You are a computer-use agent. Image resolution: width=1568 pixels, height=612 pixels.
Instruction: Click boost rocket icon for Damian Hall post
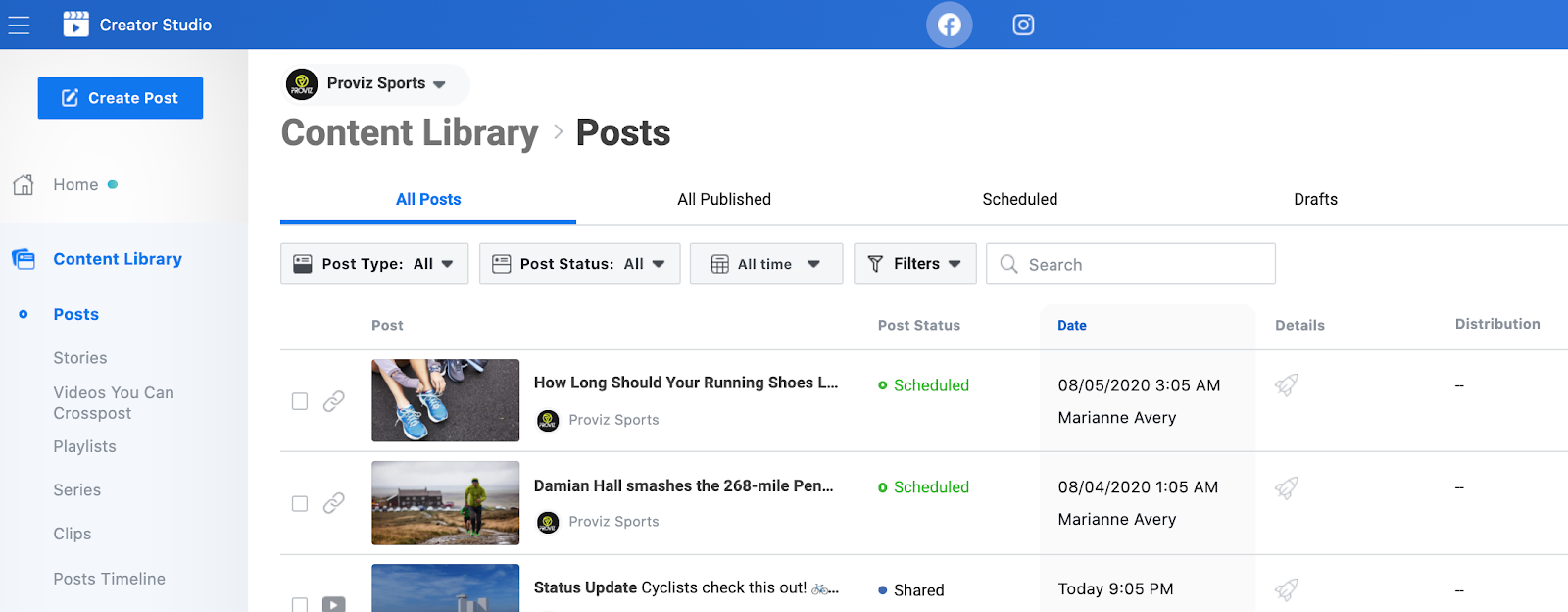(x=1287, y=486)
